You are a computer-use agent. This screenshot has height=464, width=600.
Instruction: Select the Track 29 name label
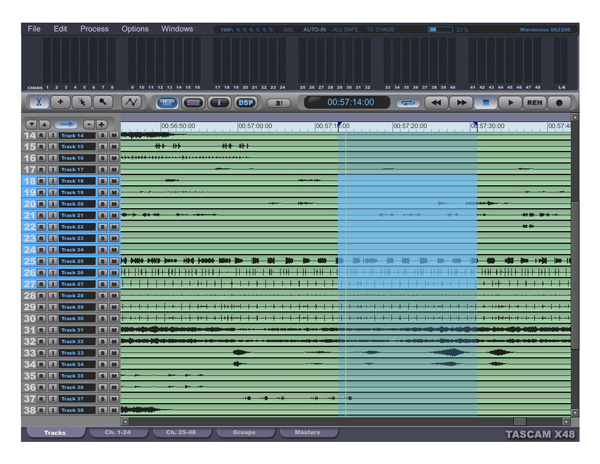tap(77, 307)
